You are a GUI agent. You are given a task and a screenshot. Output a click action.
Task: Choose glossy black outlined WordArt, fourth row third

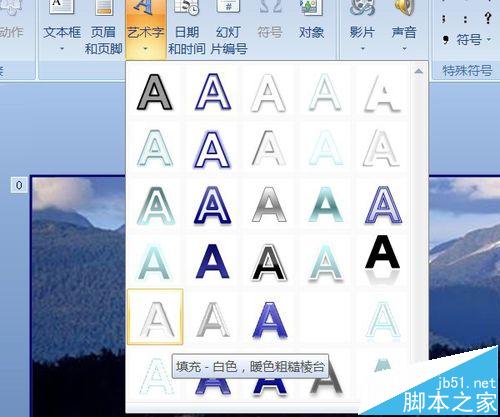tap(269, 262)
